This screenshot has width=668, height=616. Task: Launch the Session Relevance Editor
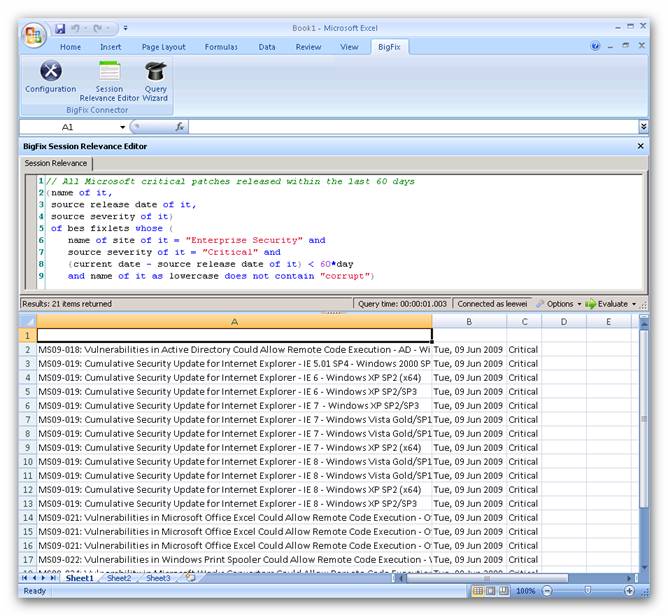pyautogui.click(x=109, y=81)
